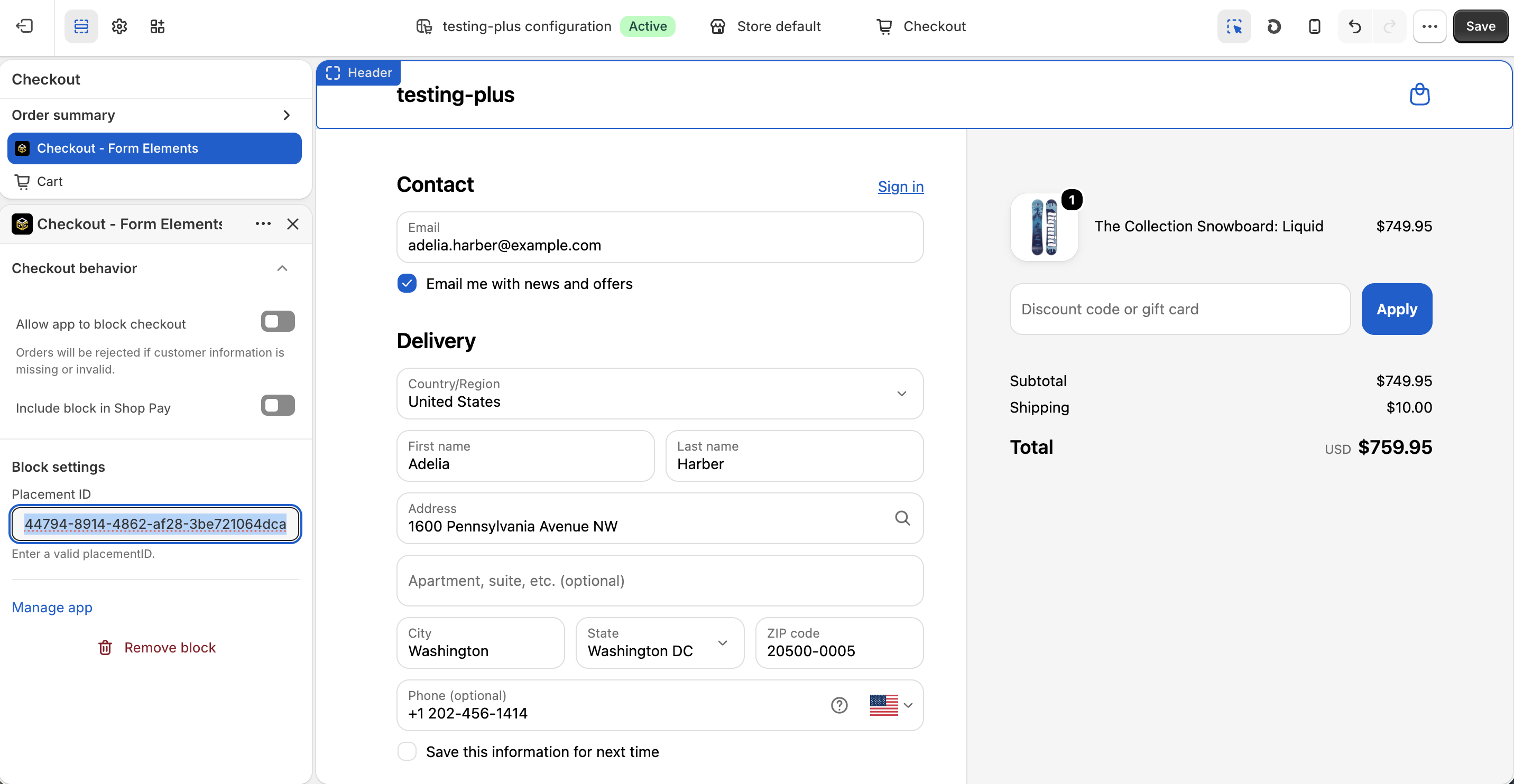Close the Checkout - Form Elements panel
The height and width of the screenshot is (784, 1514).
293,224
